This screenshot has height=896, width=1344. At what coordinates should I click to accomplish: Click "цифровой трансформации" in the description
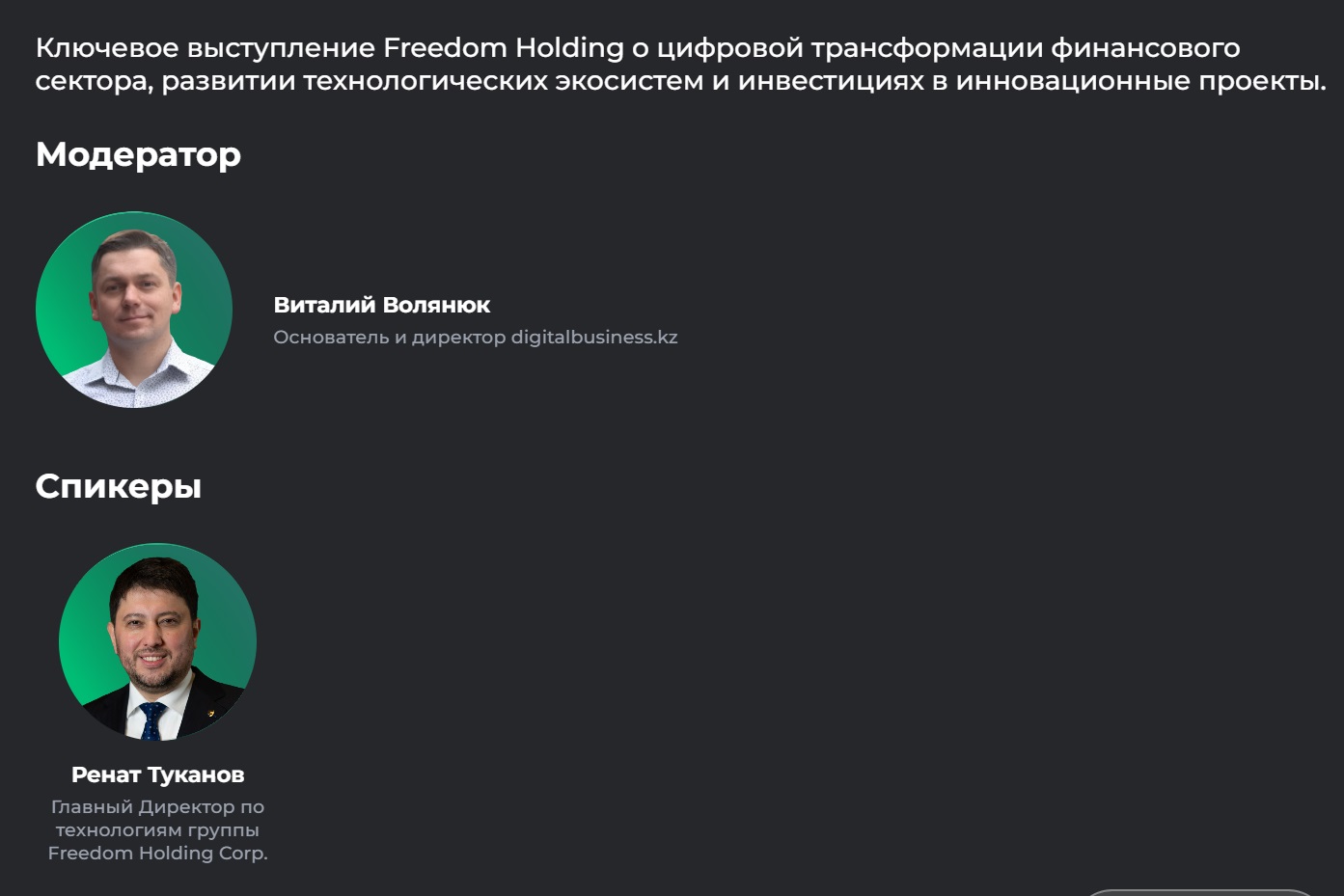(x=849, y=47)
